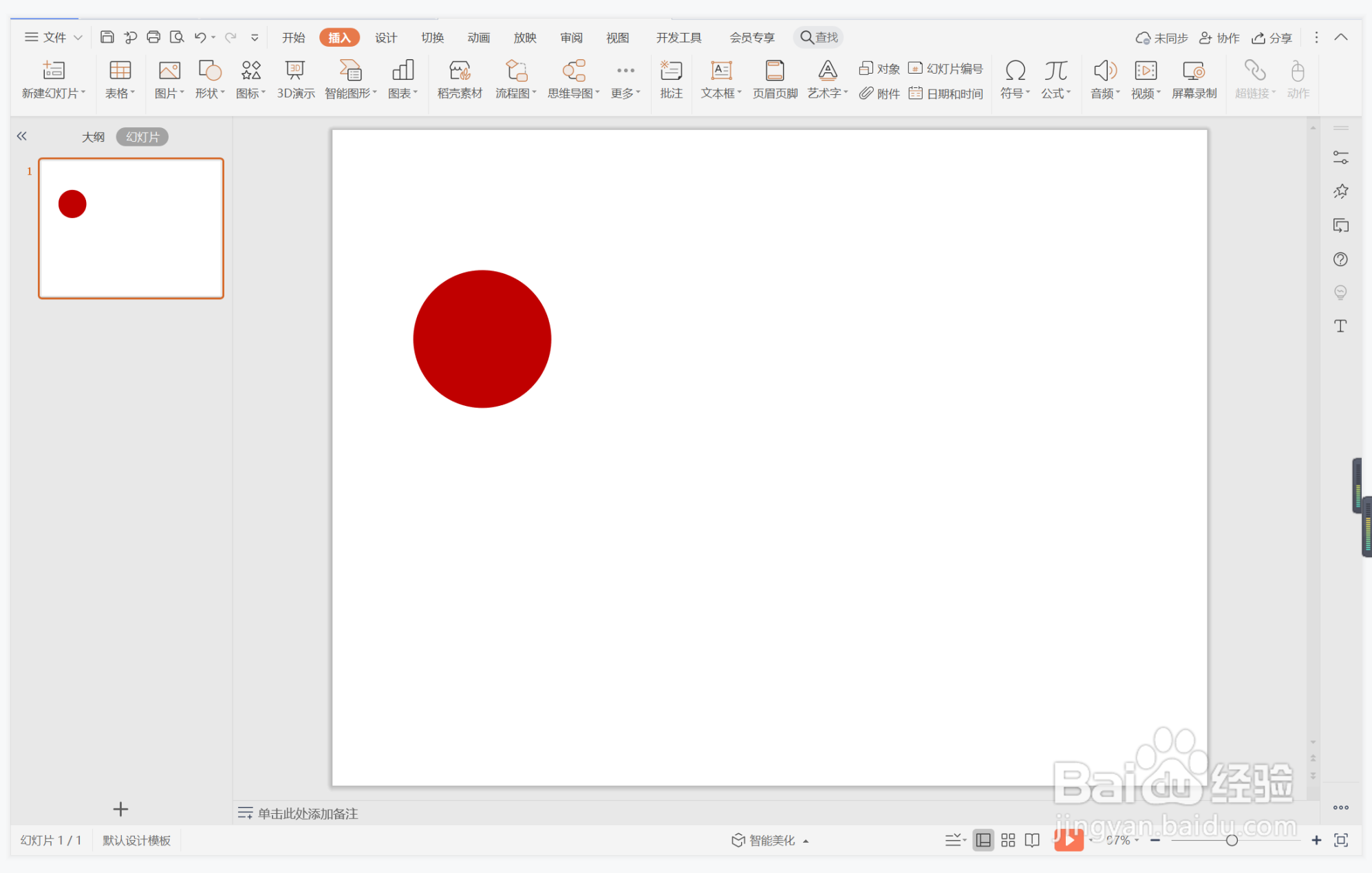Switch to slide sorter grid view
This screenshot has width=1372, height=873.
(x=1008, y=840)
